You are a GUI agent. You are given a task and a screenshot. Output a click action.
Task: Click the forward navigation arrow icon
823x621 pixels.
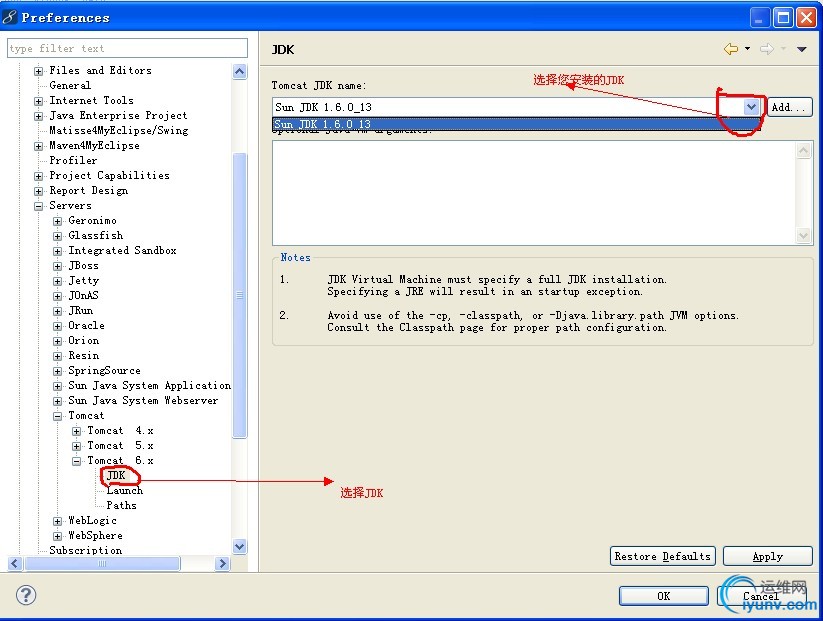pos(767,49)
